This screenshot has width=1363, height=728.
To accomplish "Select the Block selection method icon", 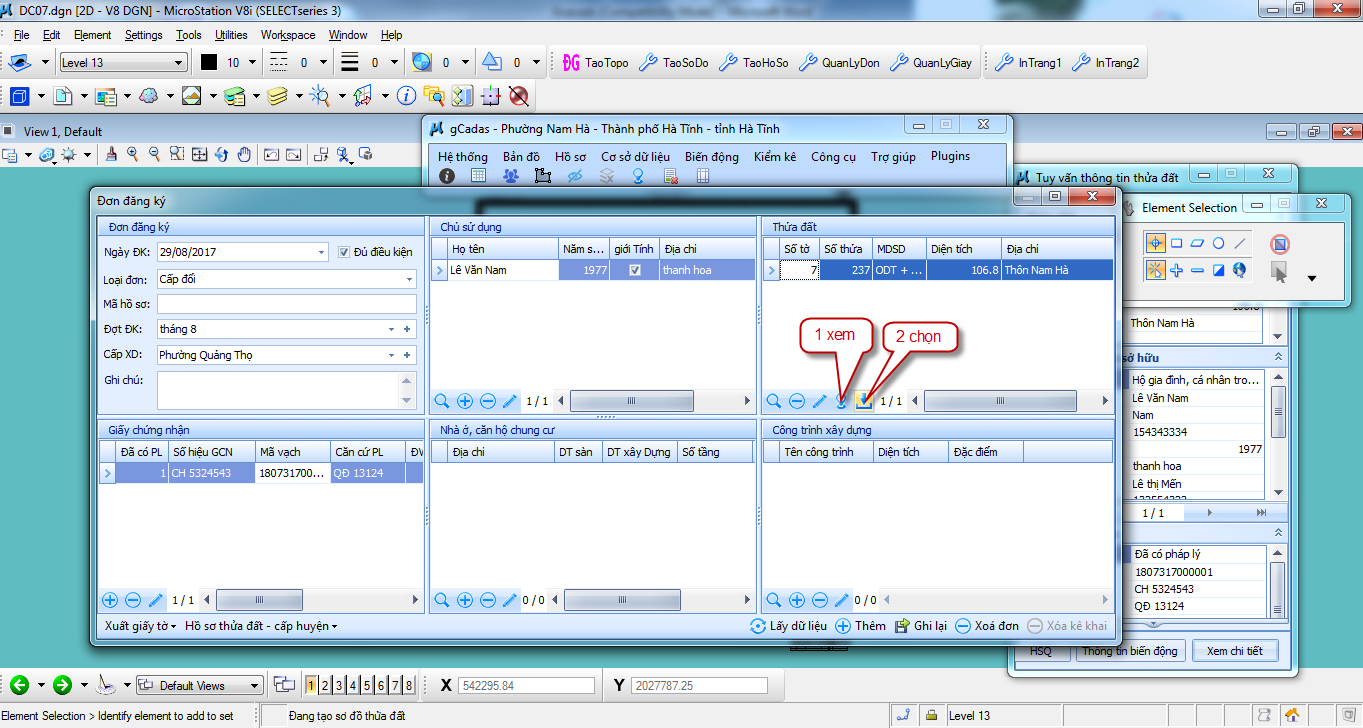I will coord(1176,243).
